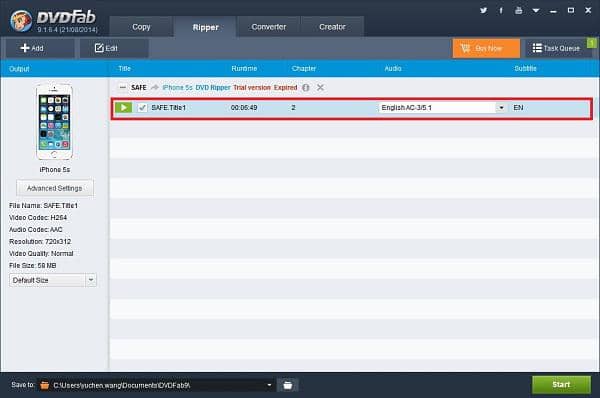
Task: Click the Add button
Action: click(40, 48)
